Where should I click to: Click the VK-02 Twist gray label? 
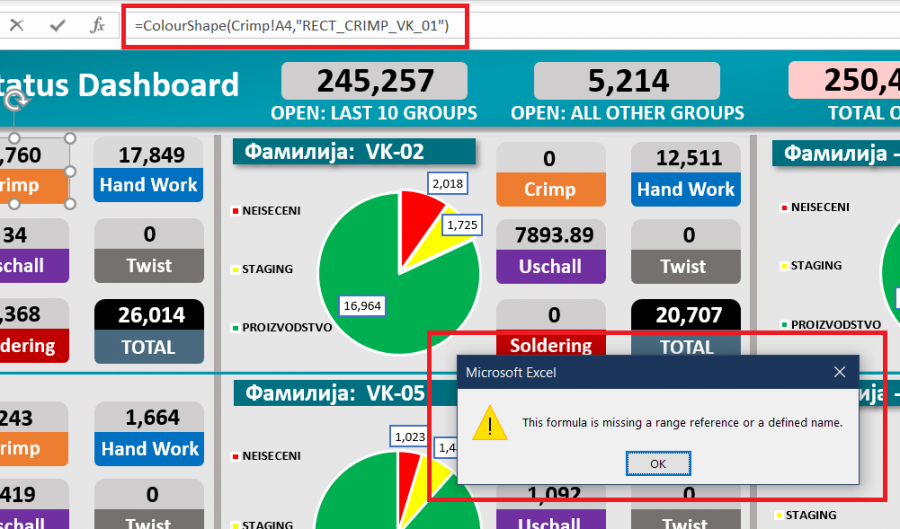(686, 267)
